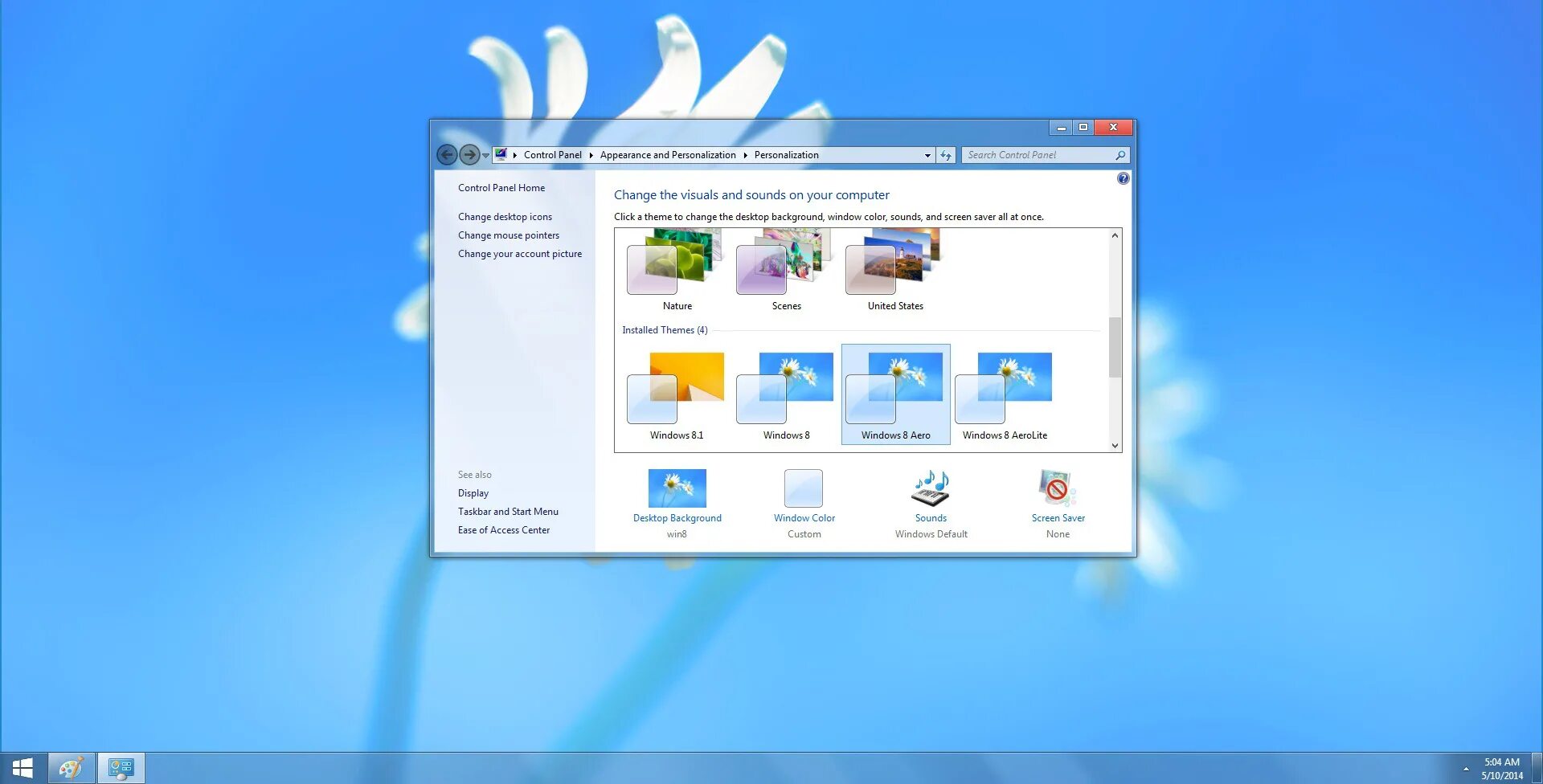Click the Refresh button beside address bar
Screen dimensions: 1543x784
(946, 155)
